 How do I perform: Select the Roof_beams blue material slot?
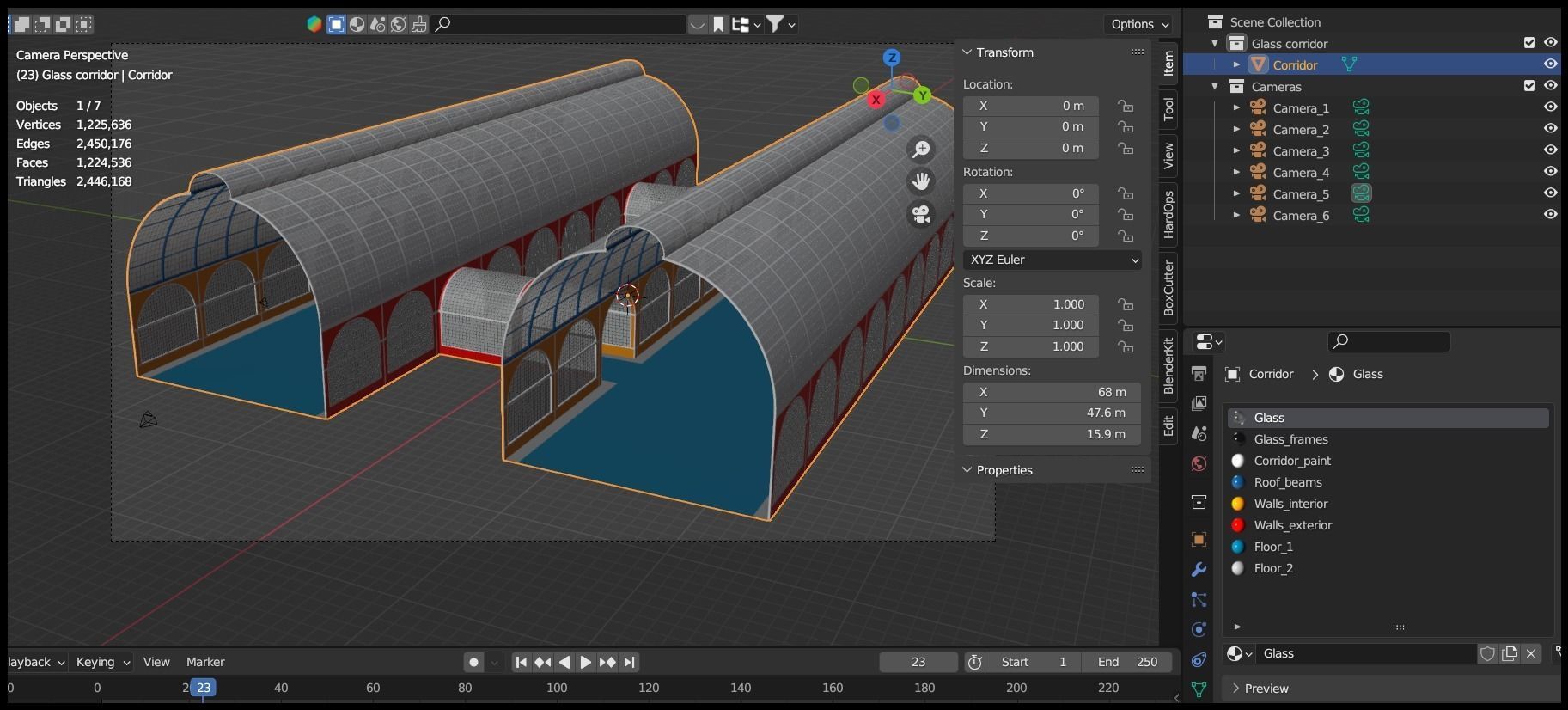pyautogui.click(x=1388, y=482)
